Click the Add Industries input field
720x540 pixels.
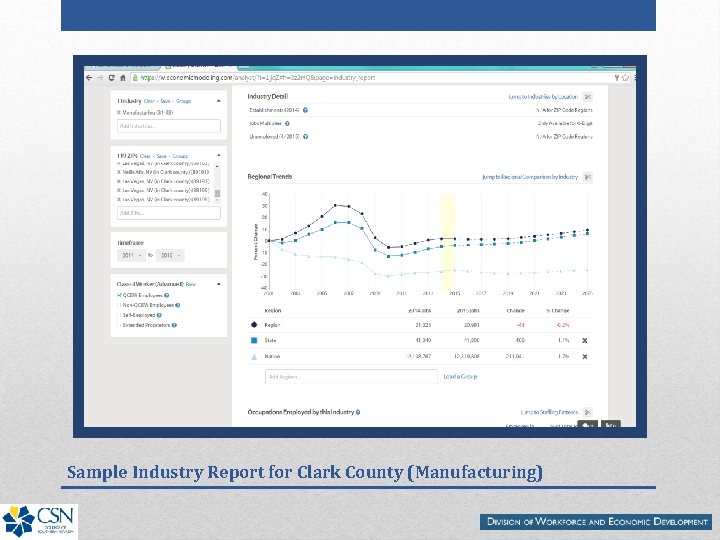169,126
